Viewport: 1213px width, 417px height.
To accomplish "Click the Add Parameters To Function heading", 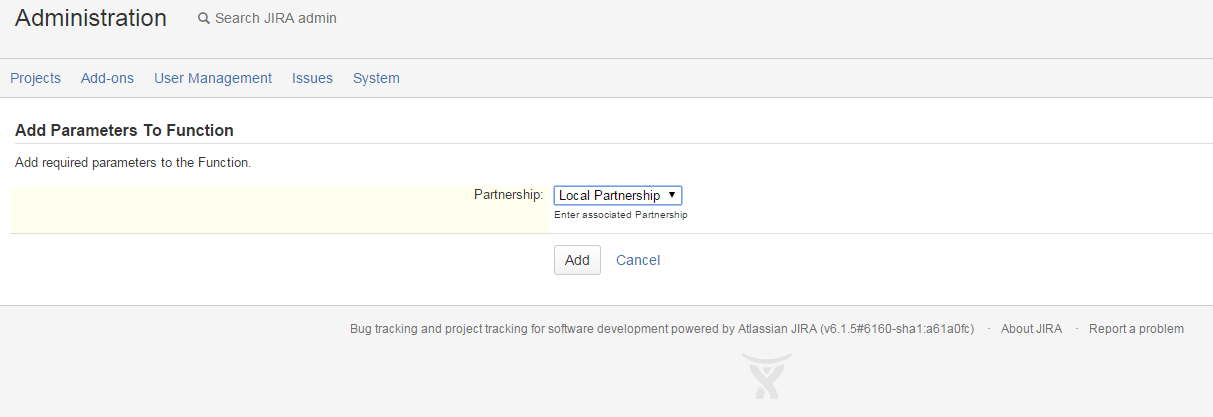I will [124, 131].
